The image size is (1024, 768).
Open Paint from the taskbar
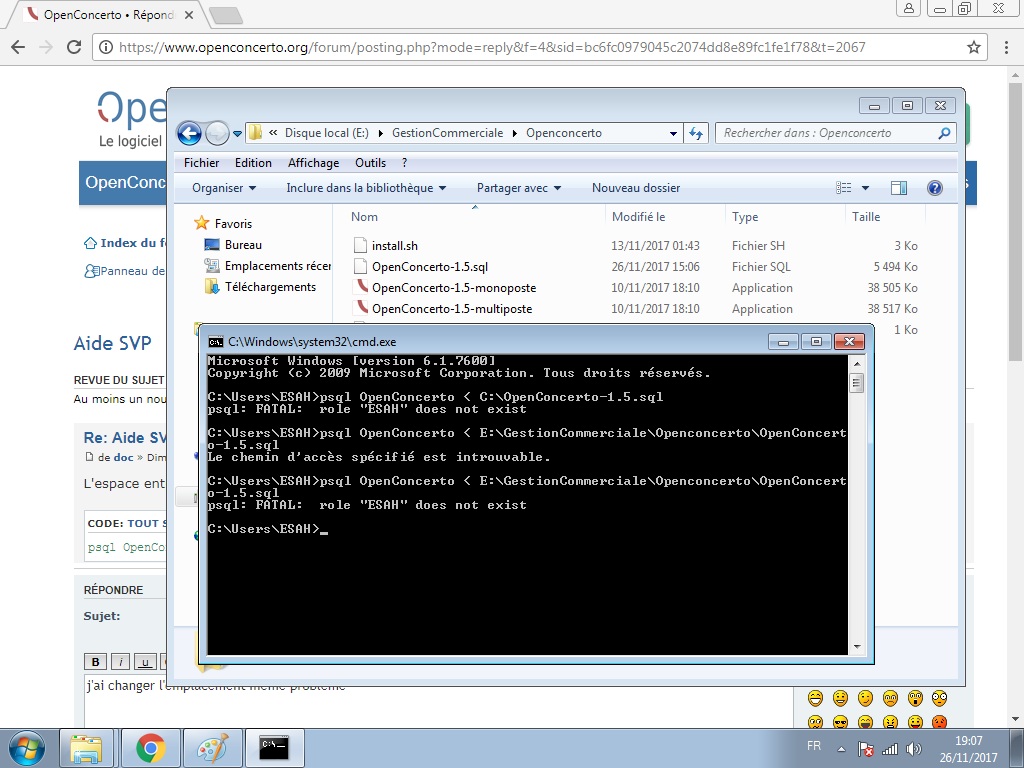click(x=212, y=748)
